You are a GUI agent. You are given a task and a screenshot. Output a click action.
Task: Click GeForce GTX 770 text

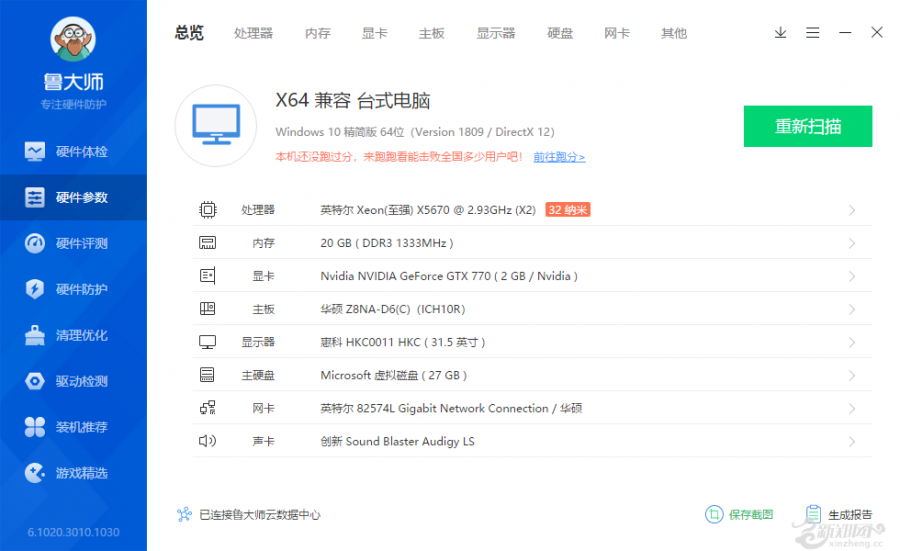[x=449, y=276]
